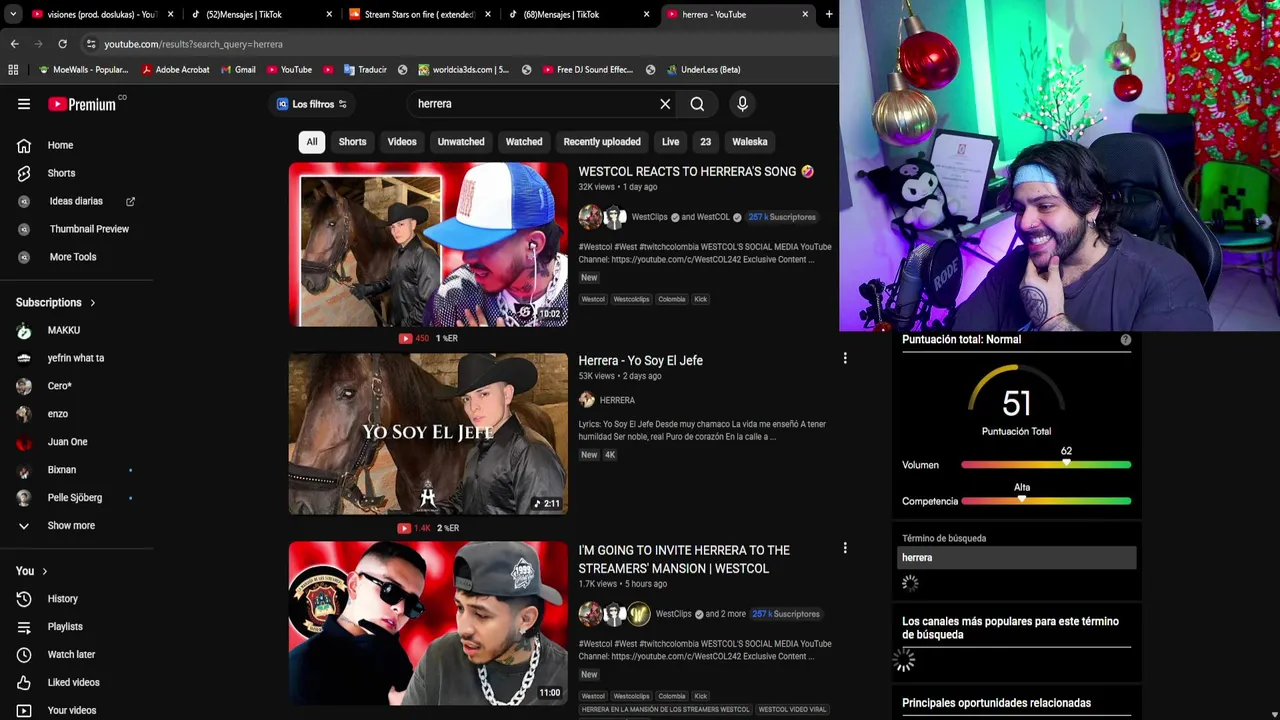The image size is (1280, 720).
Task: Play the Yo Soy El Jefe thumbnail
Action: point(428,434)
